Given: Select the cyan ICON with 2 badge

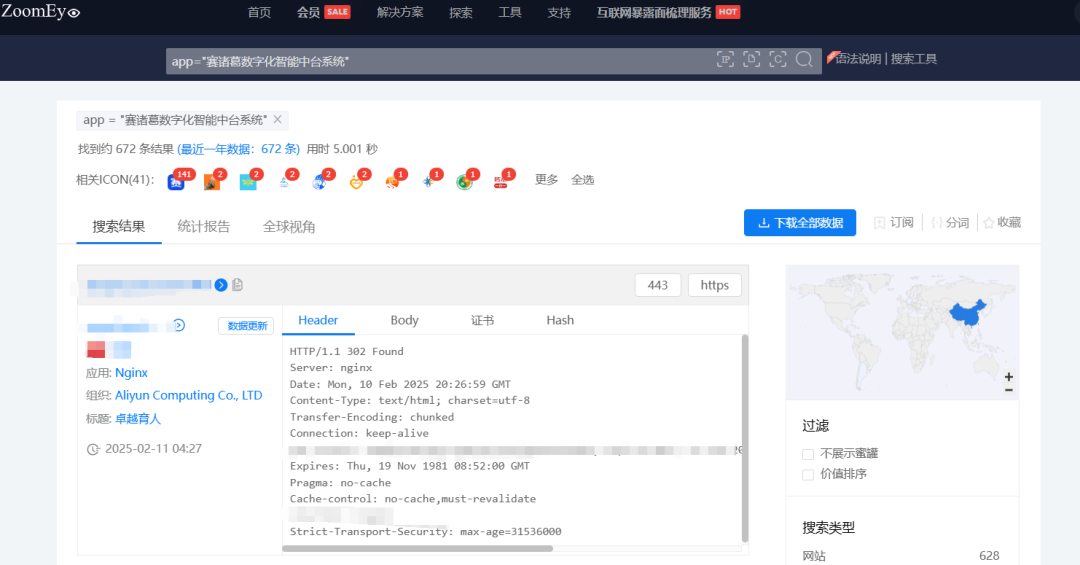Looking at the screenshot, I should [x=248, y=182].
